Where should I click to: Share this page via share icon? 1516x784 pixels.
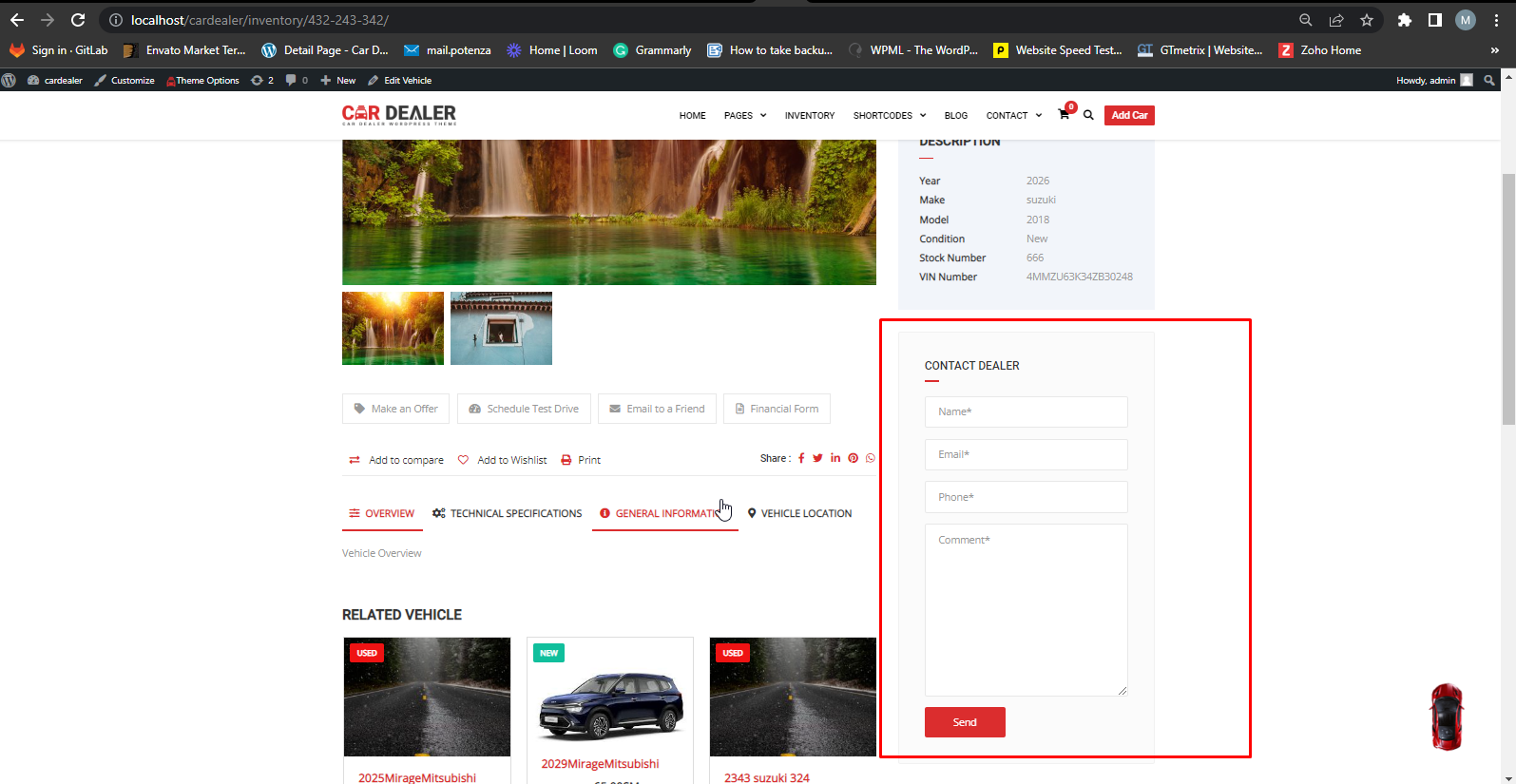(x=1336, y=20)
